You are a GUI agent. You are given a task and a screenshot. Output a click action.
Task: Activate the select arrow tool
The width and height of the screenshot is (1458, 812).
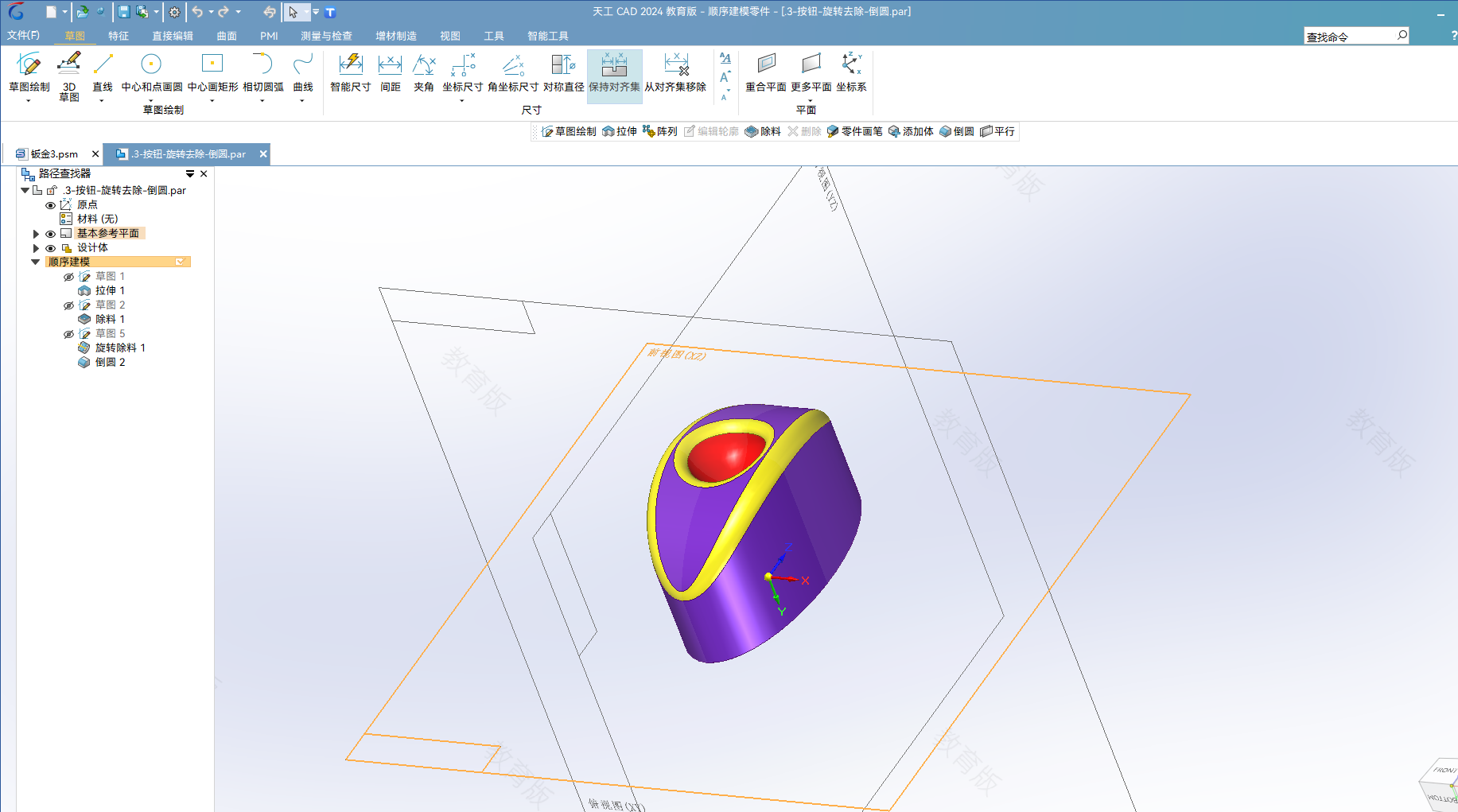click(x=293, y=12)
